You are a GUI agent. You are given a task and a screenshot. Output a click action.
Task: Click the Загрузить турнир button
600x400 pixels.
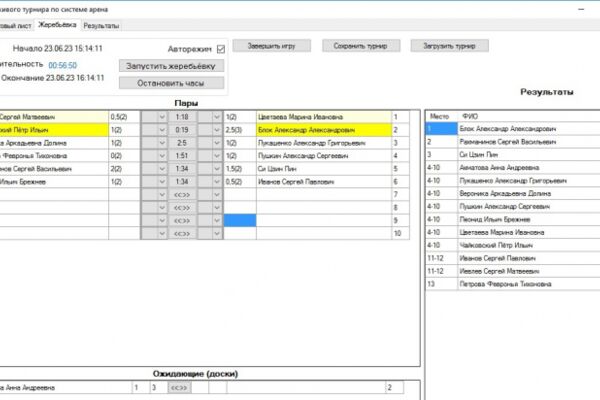[x=449, y=46]
